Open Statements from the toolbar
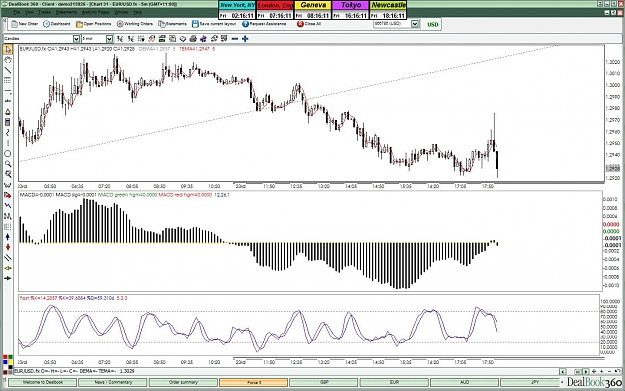625x391 pixels. [173, 24]
